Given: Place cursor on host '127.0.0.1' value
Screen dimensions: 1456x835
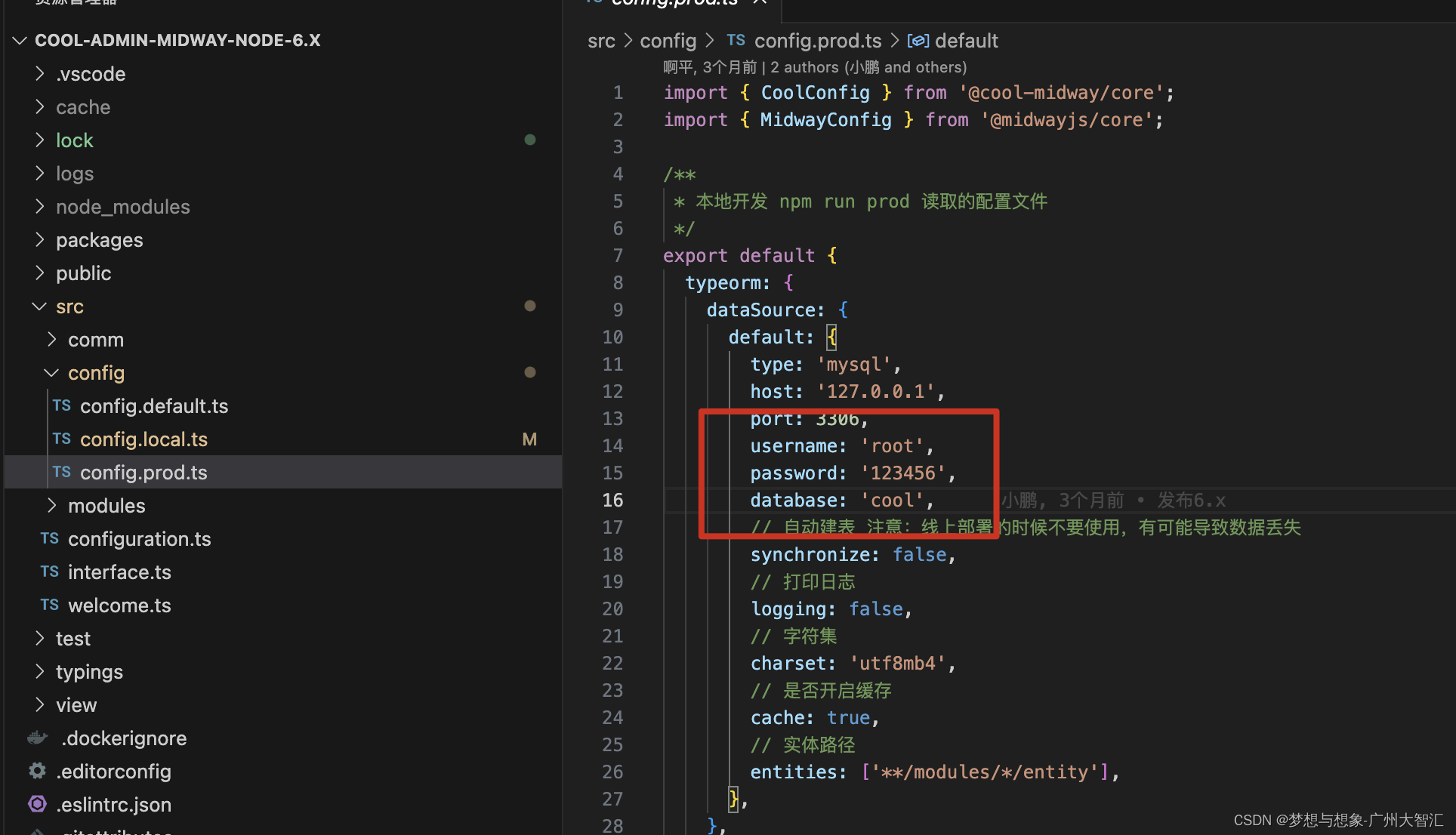Looking at the screenshot, I should click(x=875, y=392).
